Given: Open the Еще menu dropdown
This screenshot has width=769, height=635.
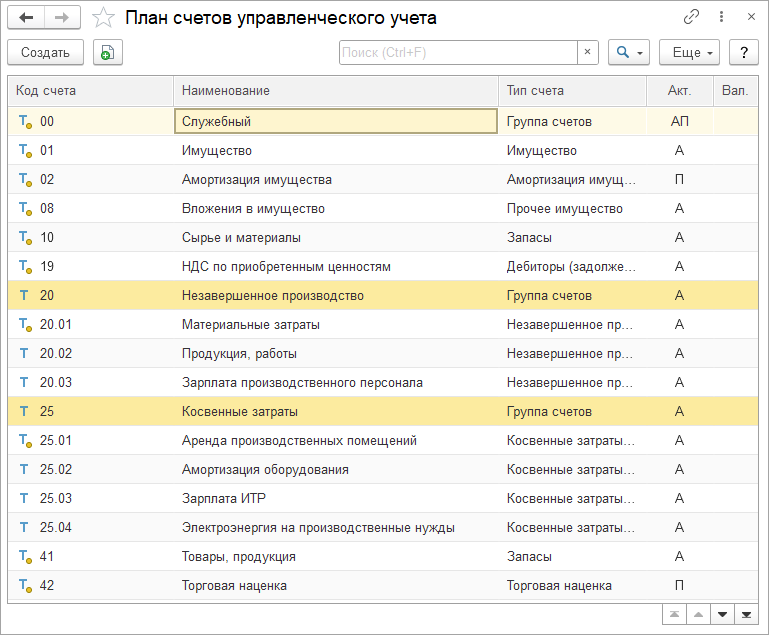Looking at the screenshot, I should tap(689, 53).
